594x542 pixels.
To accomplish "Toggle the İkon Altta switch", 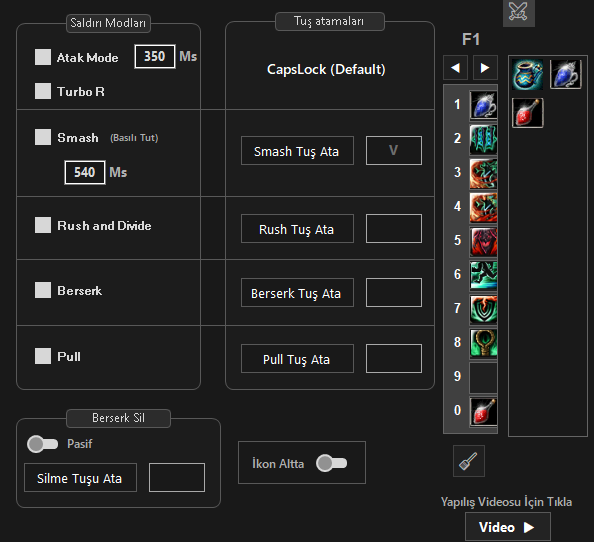I will (x=331, y=463).
